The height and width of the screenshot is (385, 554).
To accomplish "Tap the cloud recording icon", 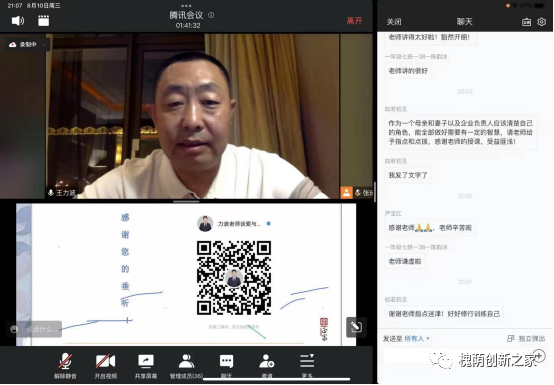I will [13, 45].
